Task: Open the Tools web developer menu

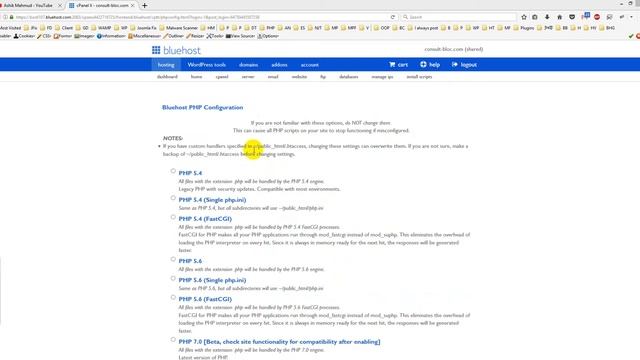Action: coord(215,36)
